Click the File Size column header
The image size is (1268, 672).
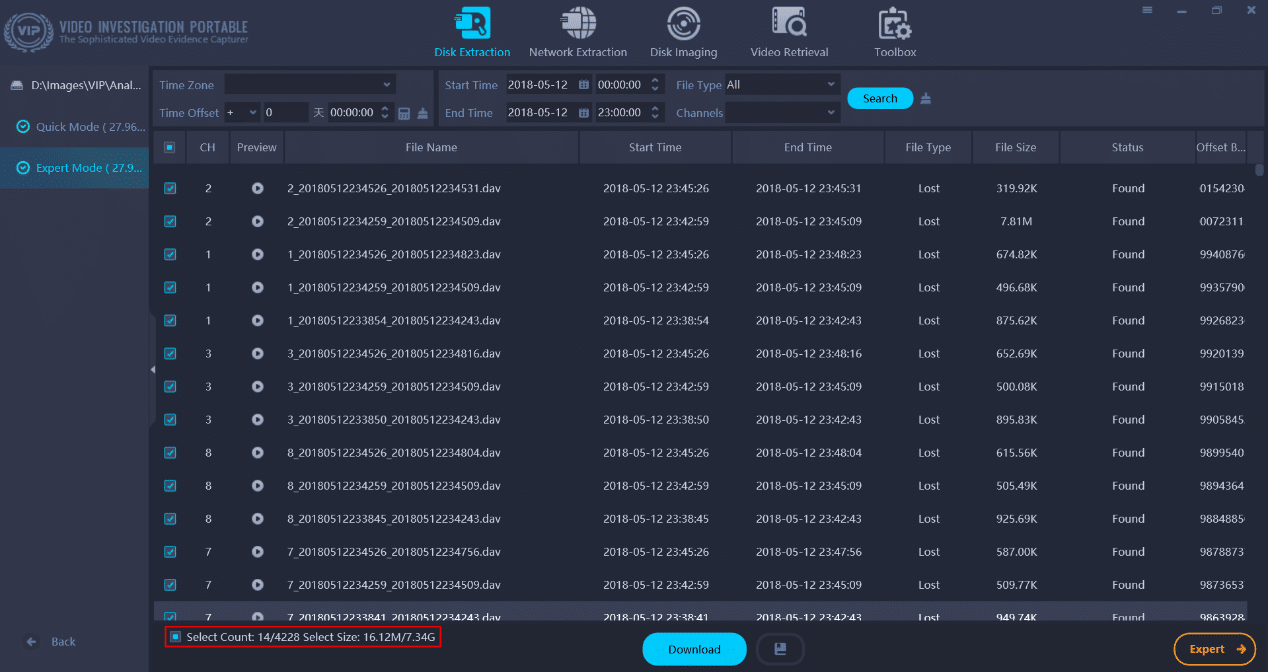pyautogui.click(x=1015, y=147)
